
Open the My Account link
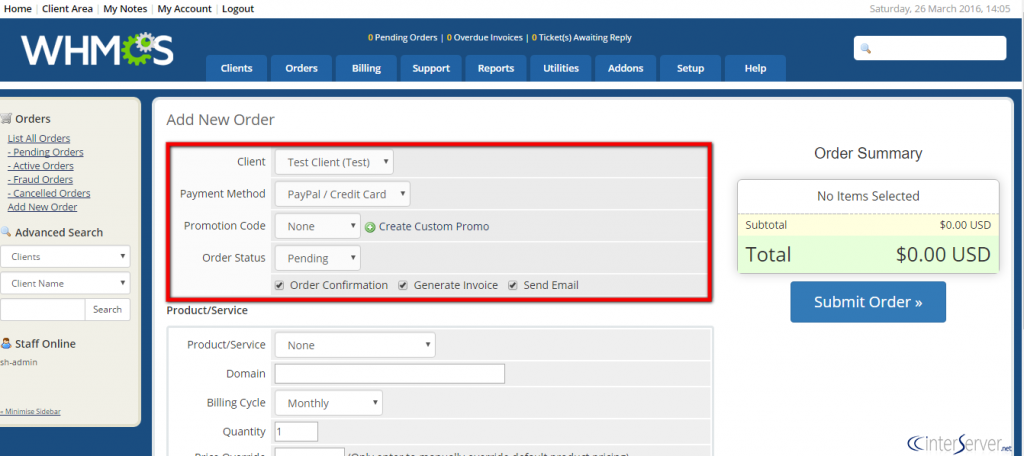pyautogui.click(x=185, y=8)
